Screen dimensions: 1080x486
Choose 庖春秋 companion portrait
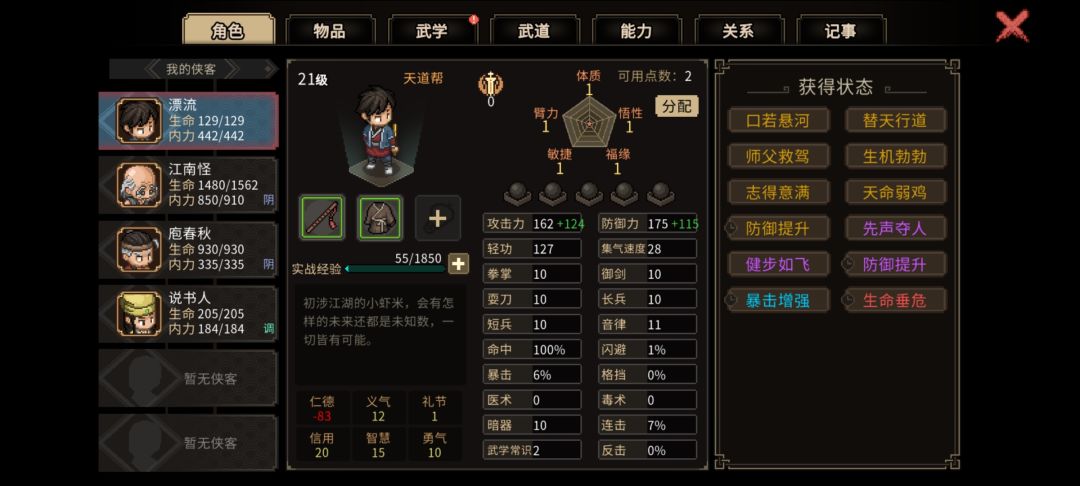139,249
